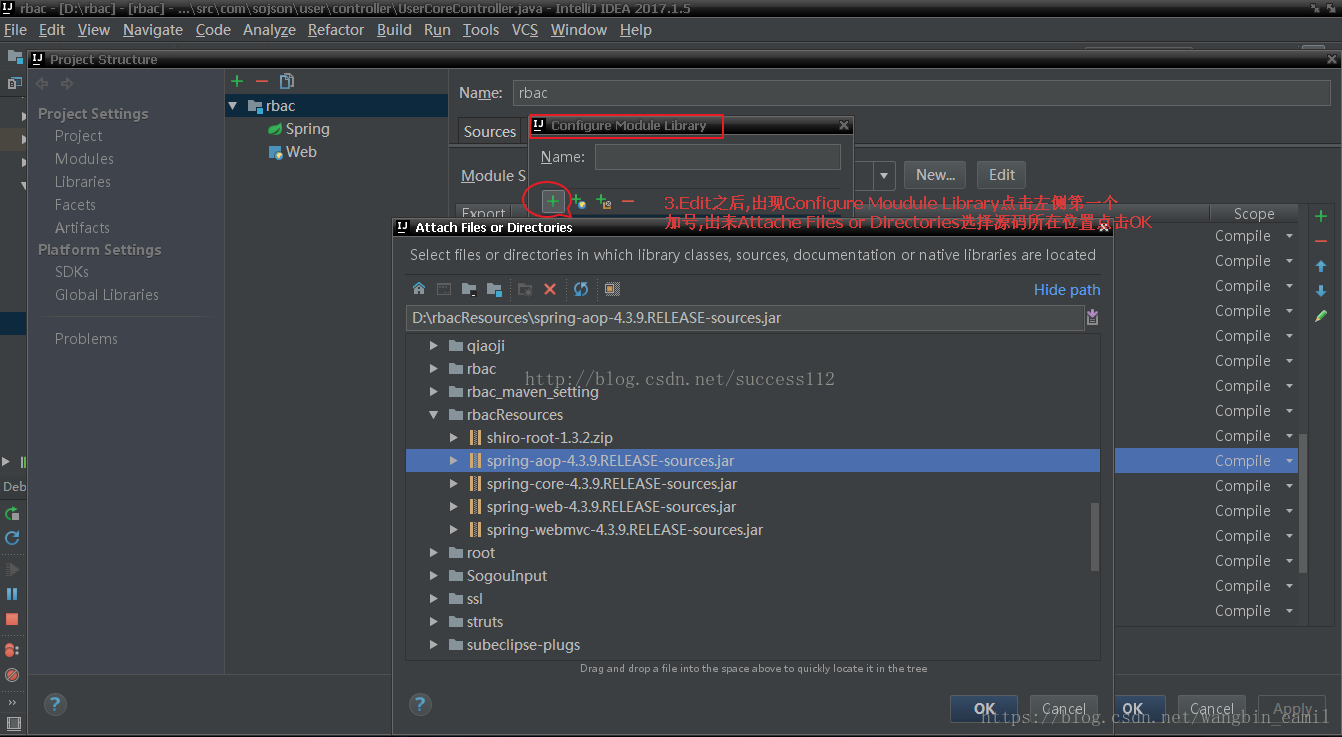Go to Home directory in Attach Files toolbar
The width and height of the screenshot is (1342, 737).
419,289
